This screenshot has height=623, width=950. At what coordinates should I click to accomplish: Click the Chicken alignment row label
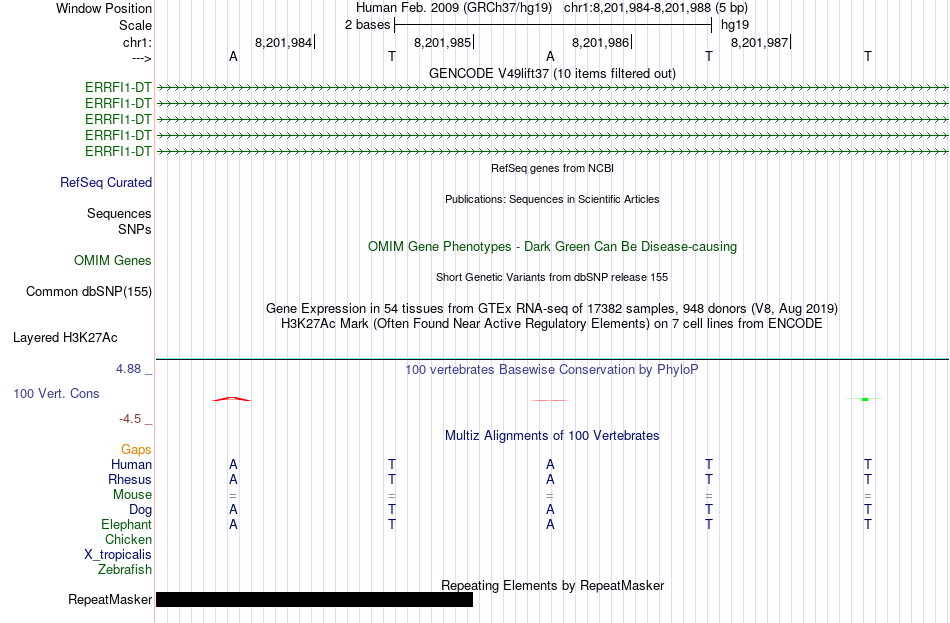tap(128, 539)
